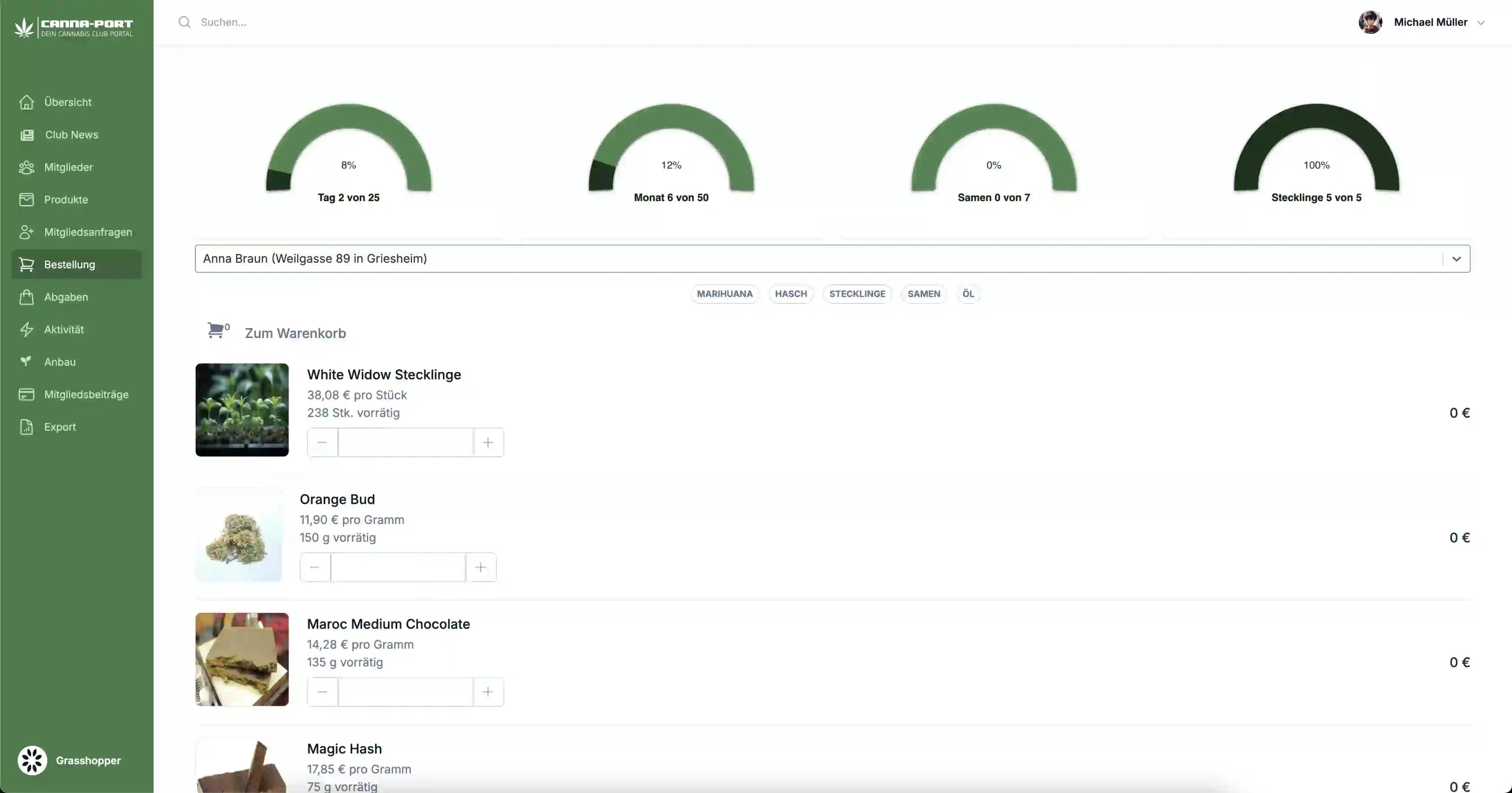Click the Maroc Medium Chocolate product image
This screenshot has width=1512, height=793.
coord(242,659)
